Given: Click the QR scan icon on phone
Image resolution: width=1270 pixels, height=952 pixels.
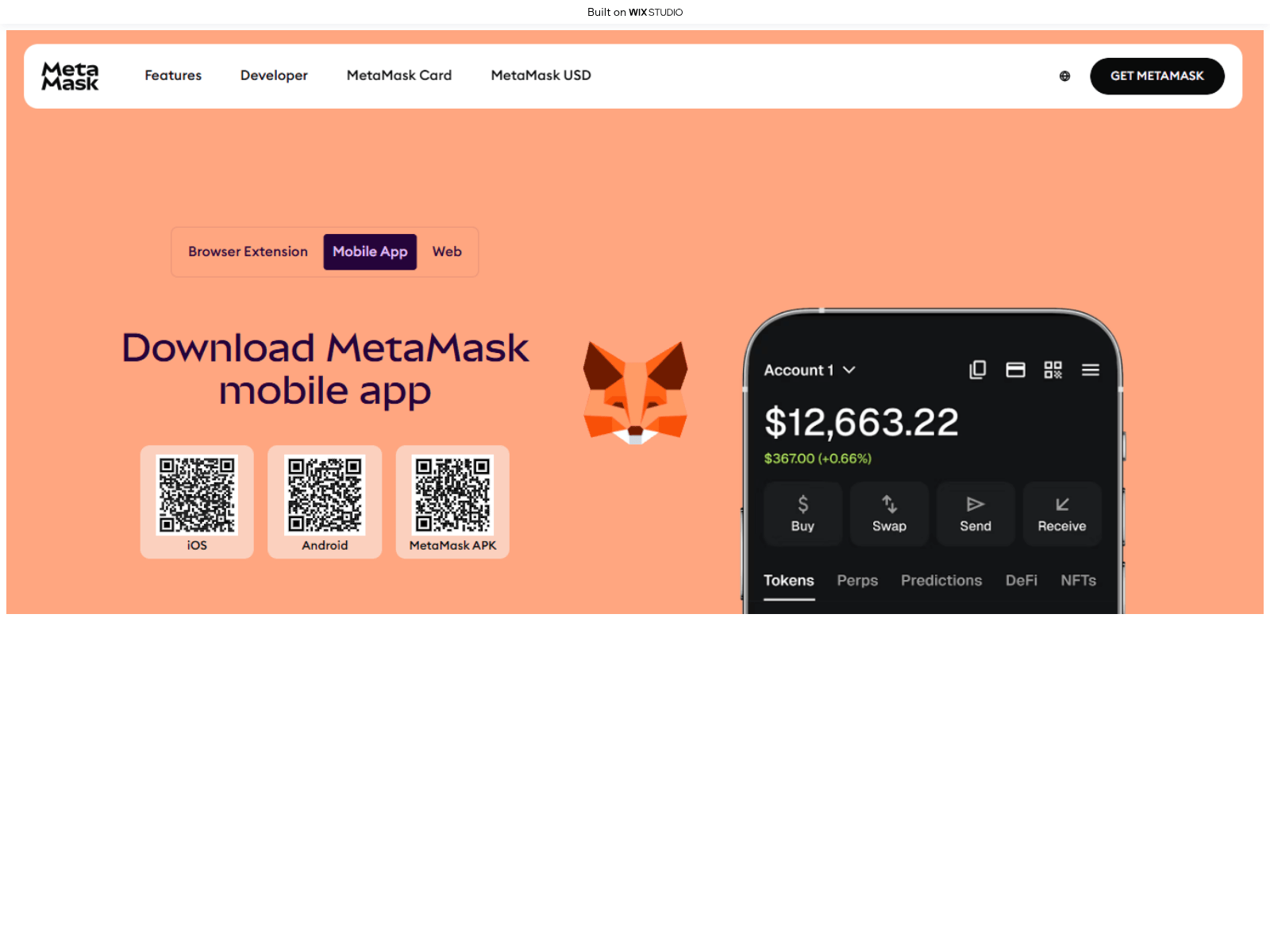Looking at the screenshot, I should point(1053,370).
